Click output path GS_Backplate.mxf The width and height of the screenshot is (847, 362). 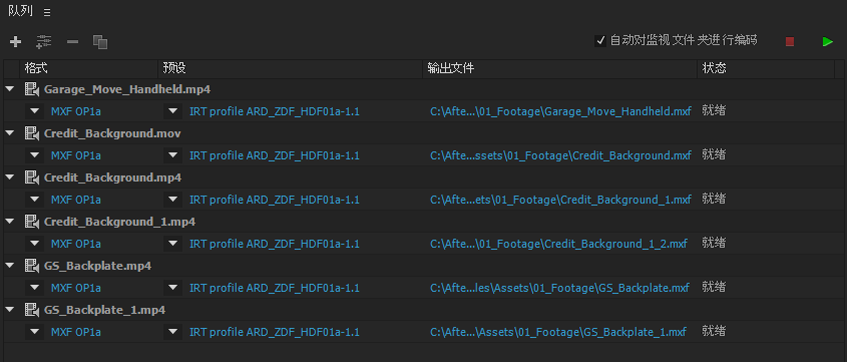click(x=560, y=289)
